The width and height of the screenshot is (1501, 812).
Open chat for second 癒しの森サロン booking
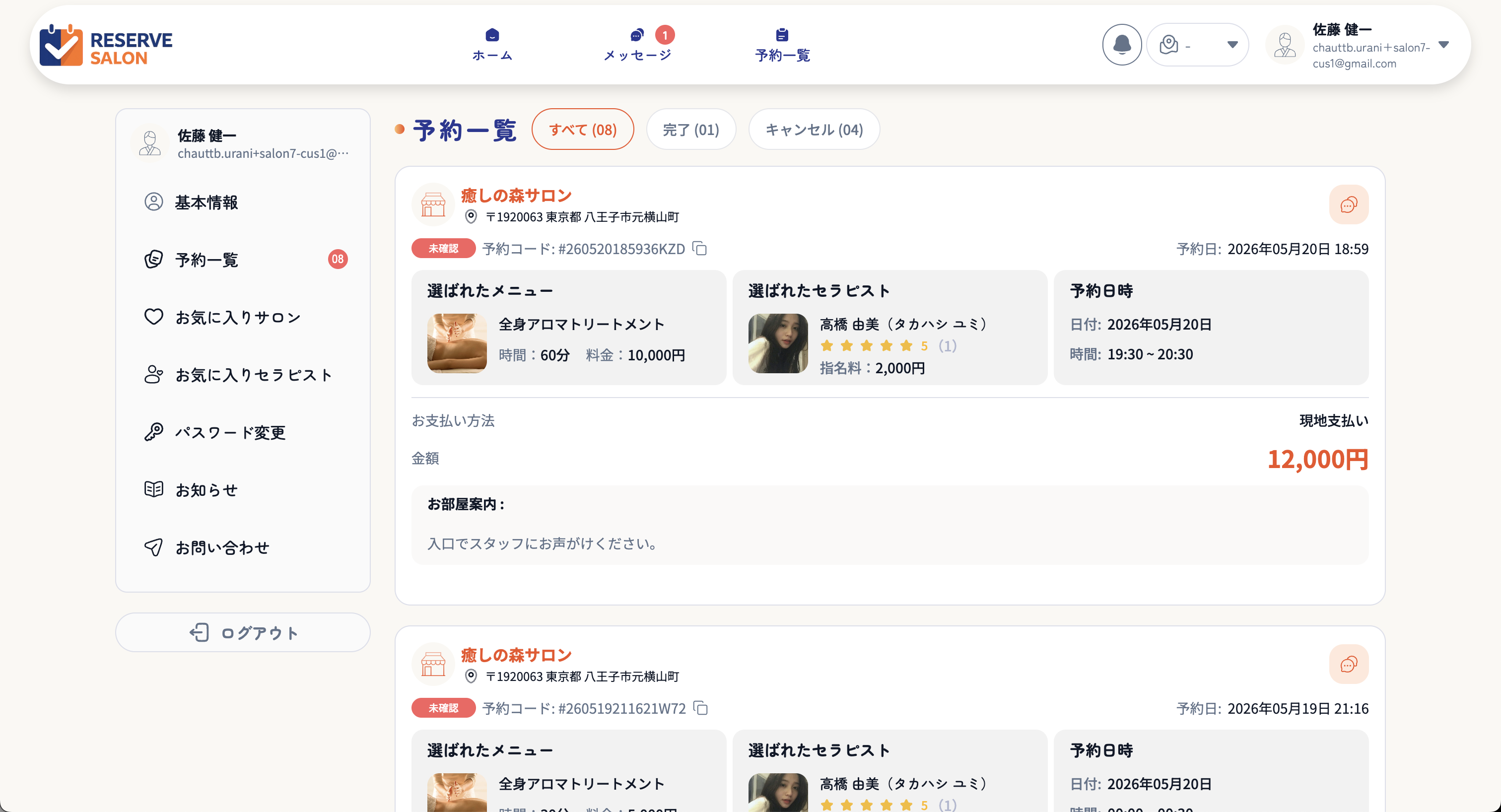coord(1348,664)
